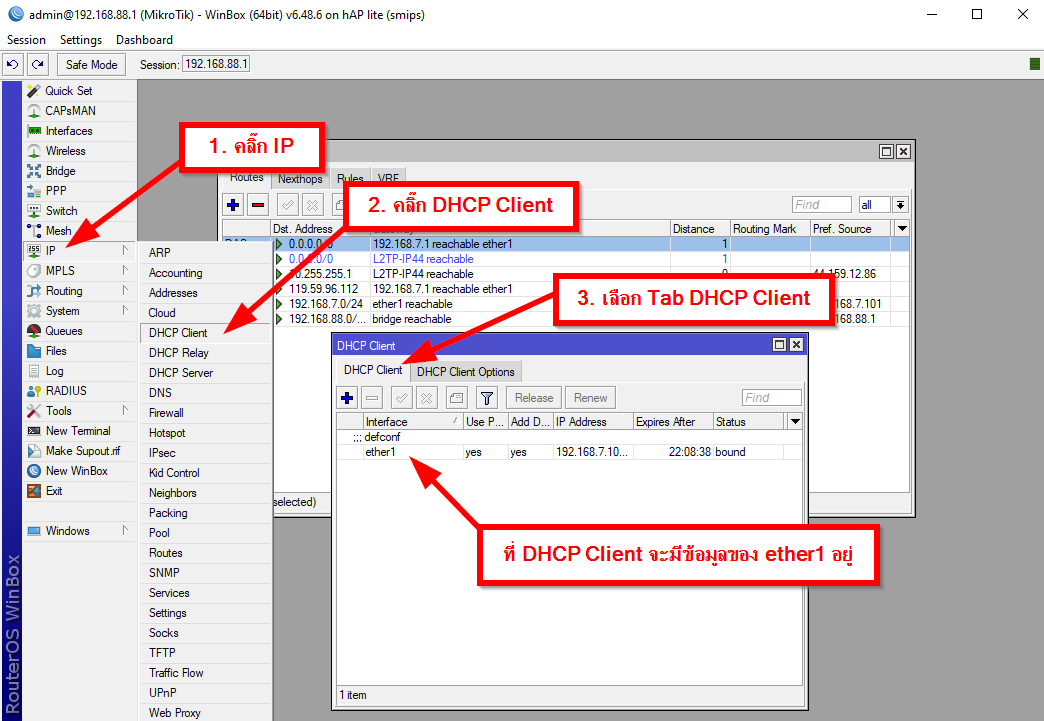The width and height of the screenshot is (1044, 721).
Task: Open Bridge in sidebar
Action: pos(79,170)
